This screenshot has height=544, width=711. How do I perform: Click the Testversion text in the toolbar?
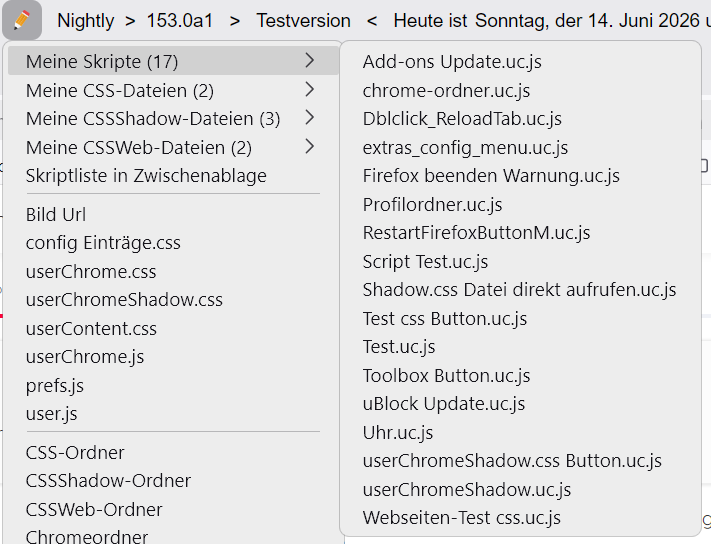point(303,21)
